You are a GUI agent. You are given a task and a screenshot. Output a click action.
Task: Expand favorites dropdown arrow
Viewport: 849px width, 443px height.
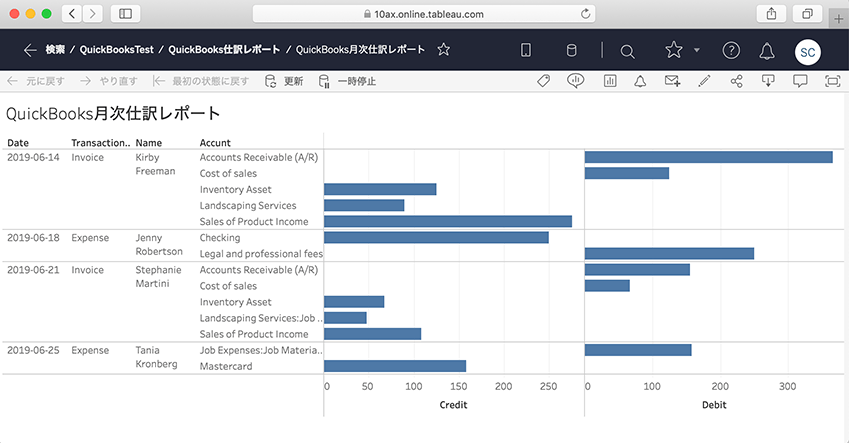[697, 50]
